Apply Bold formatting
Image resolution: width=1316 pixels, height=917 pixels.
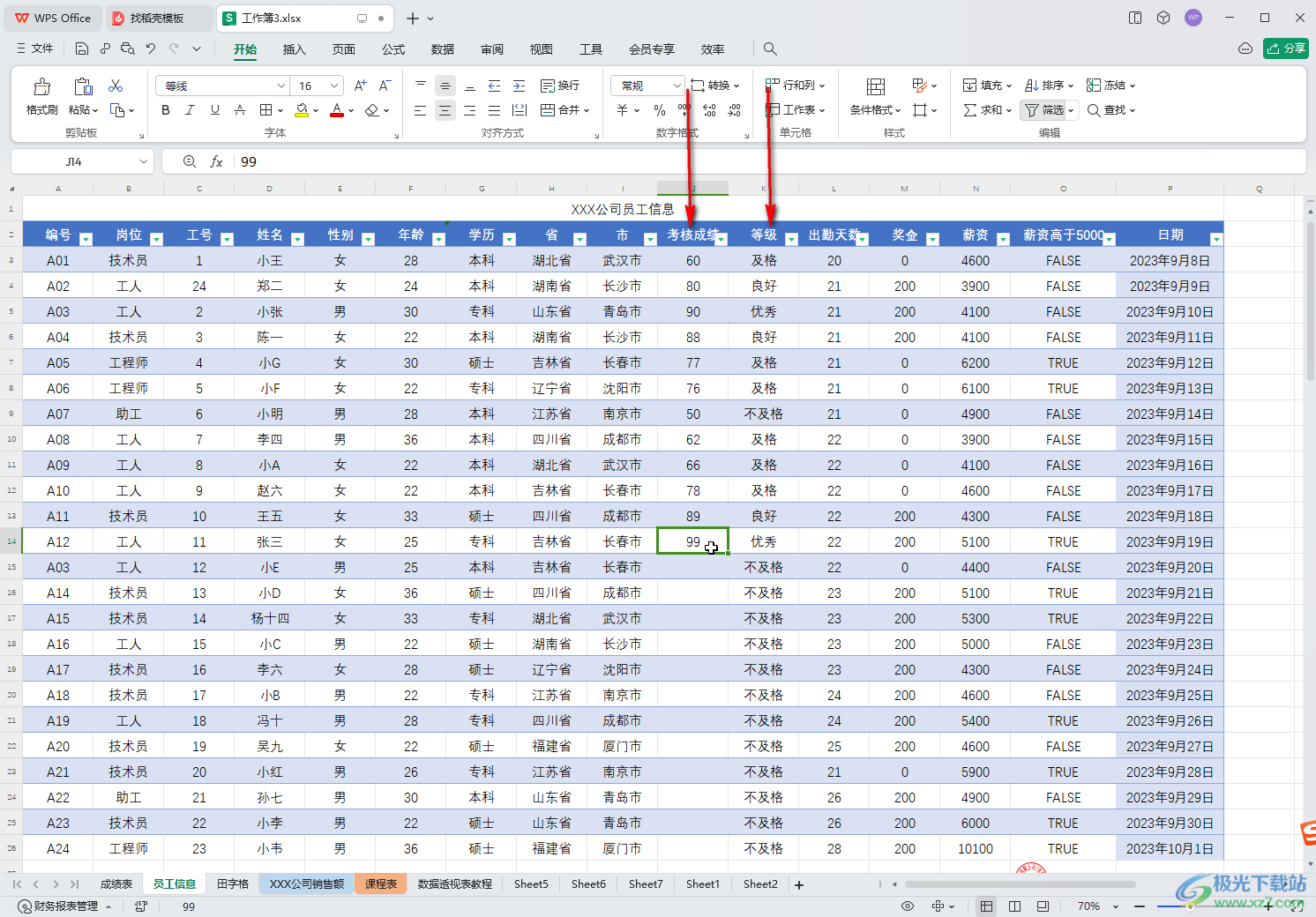165,110
